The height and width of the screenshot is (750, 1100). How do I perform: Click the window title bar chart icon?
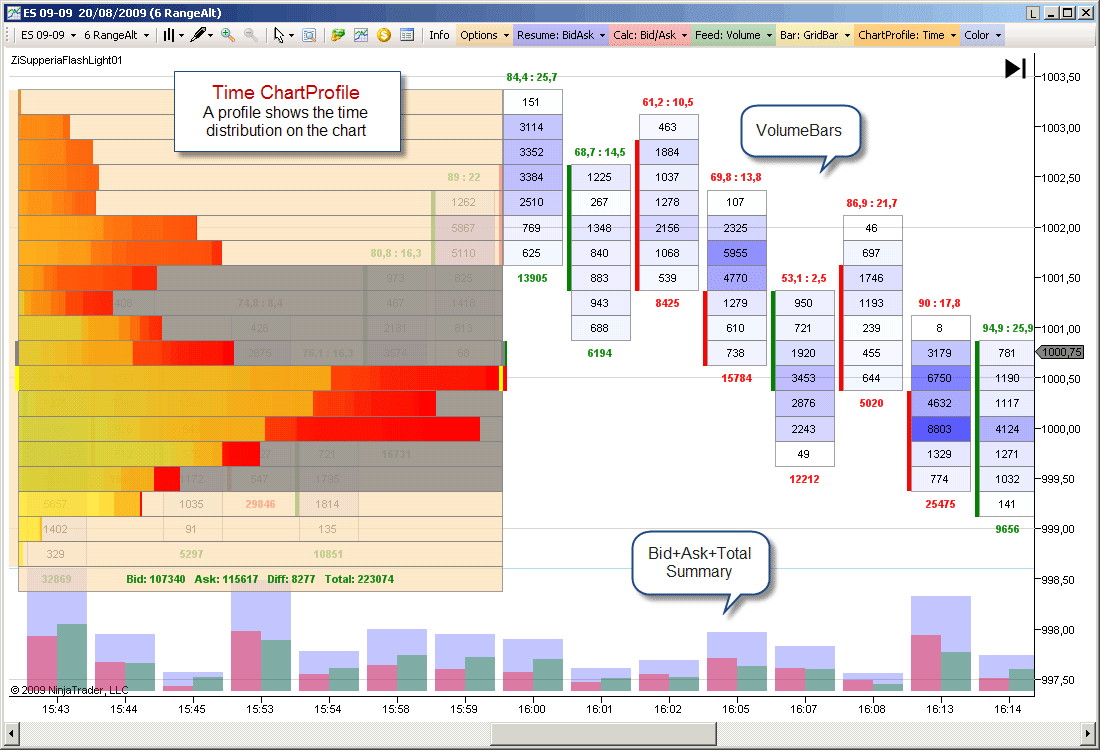(13, 13)
